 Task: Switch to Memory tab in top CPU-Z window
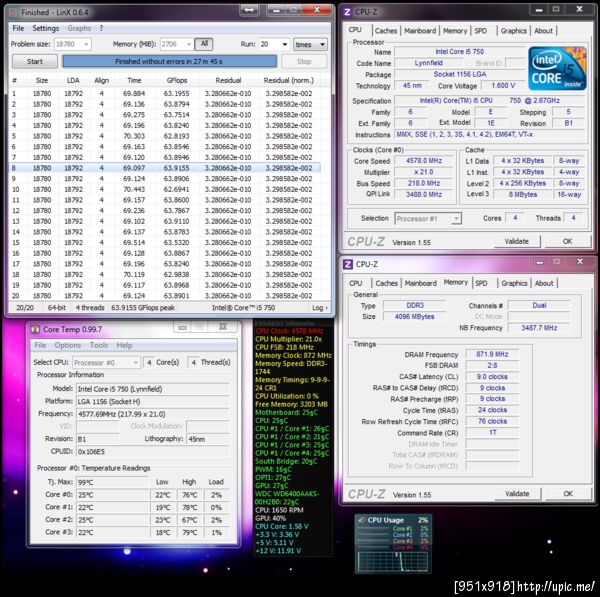[x=455, y=31]
